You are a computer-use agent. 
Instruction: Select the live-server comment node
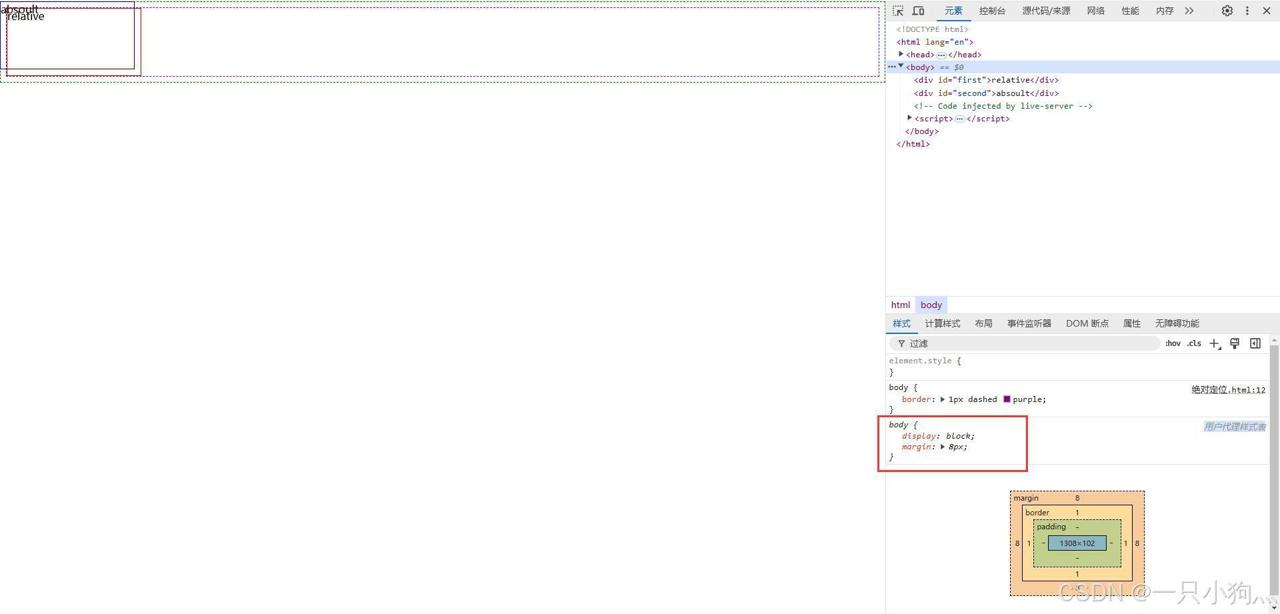pos(1003,106)
